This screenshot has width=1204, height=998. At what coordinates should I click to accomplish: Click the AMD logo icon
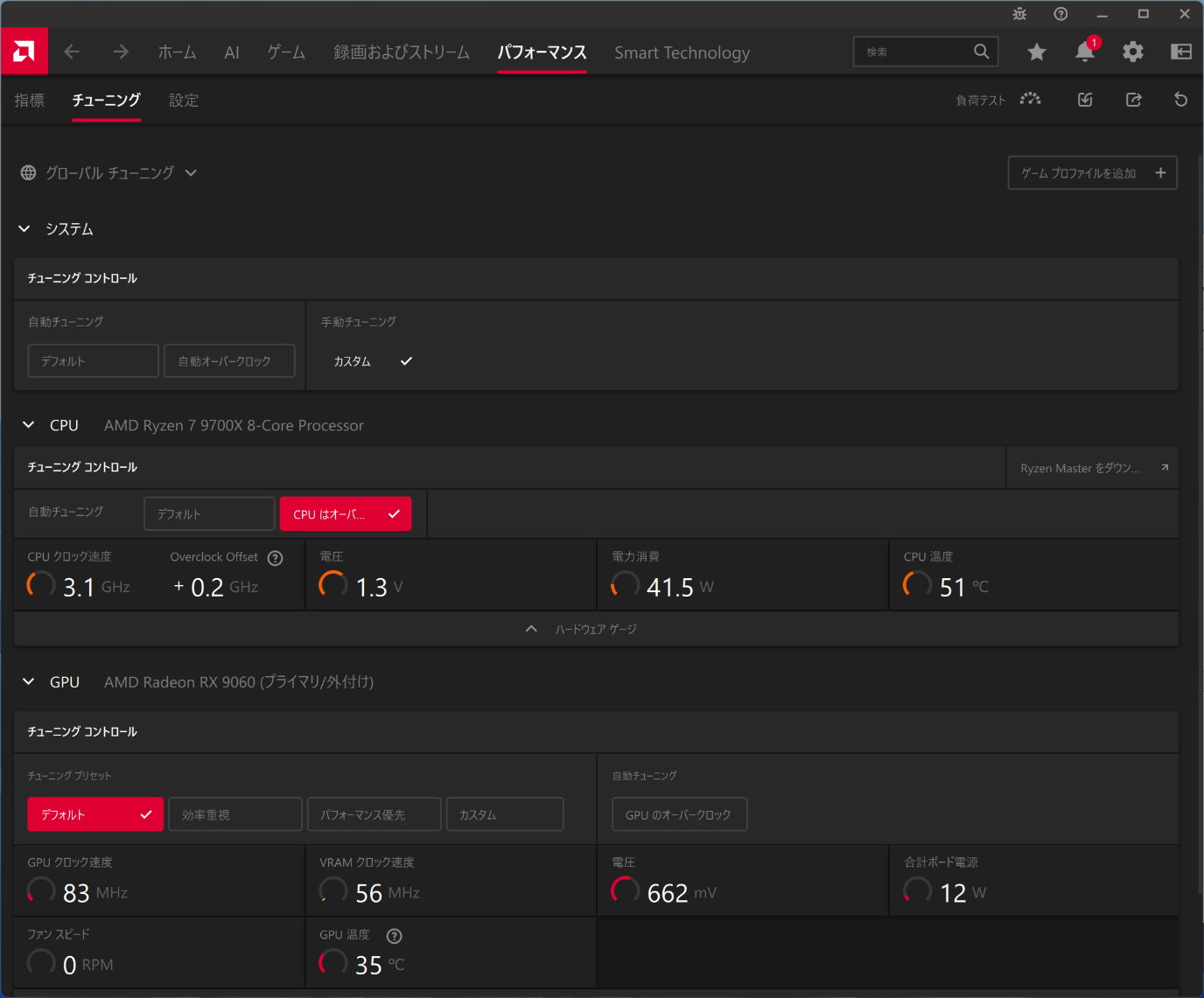pos(24,52)
